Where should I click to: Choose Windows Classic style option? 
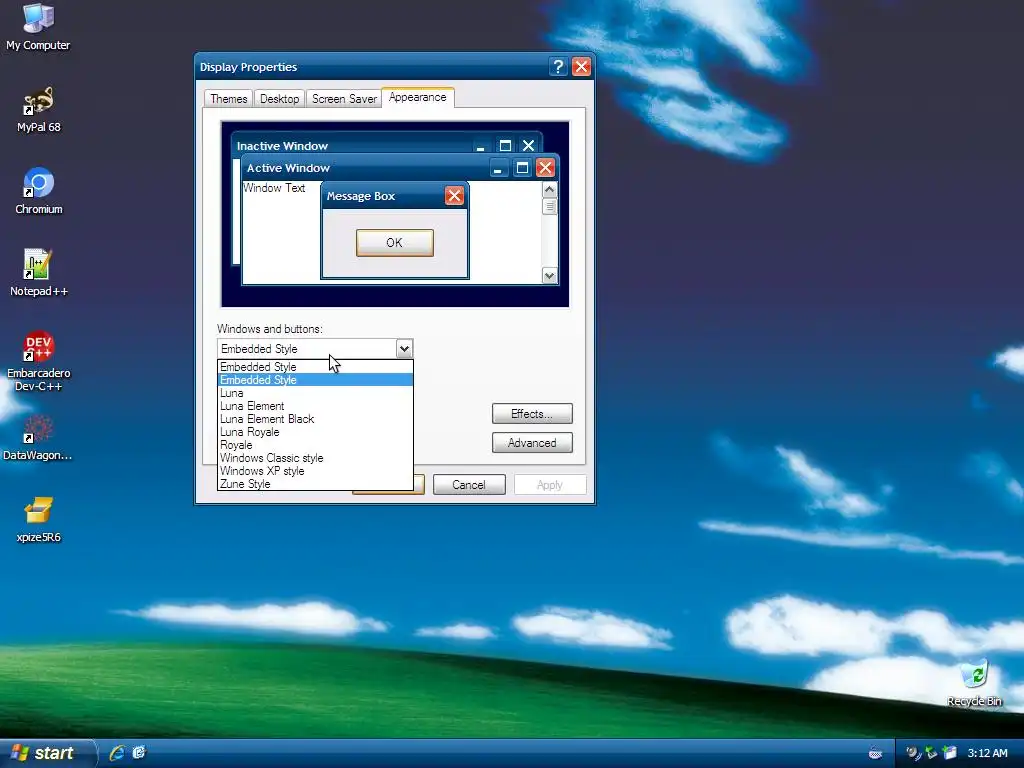coord(315,458)
